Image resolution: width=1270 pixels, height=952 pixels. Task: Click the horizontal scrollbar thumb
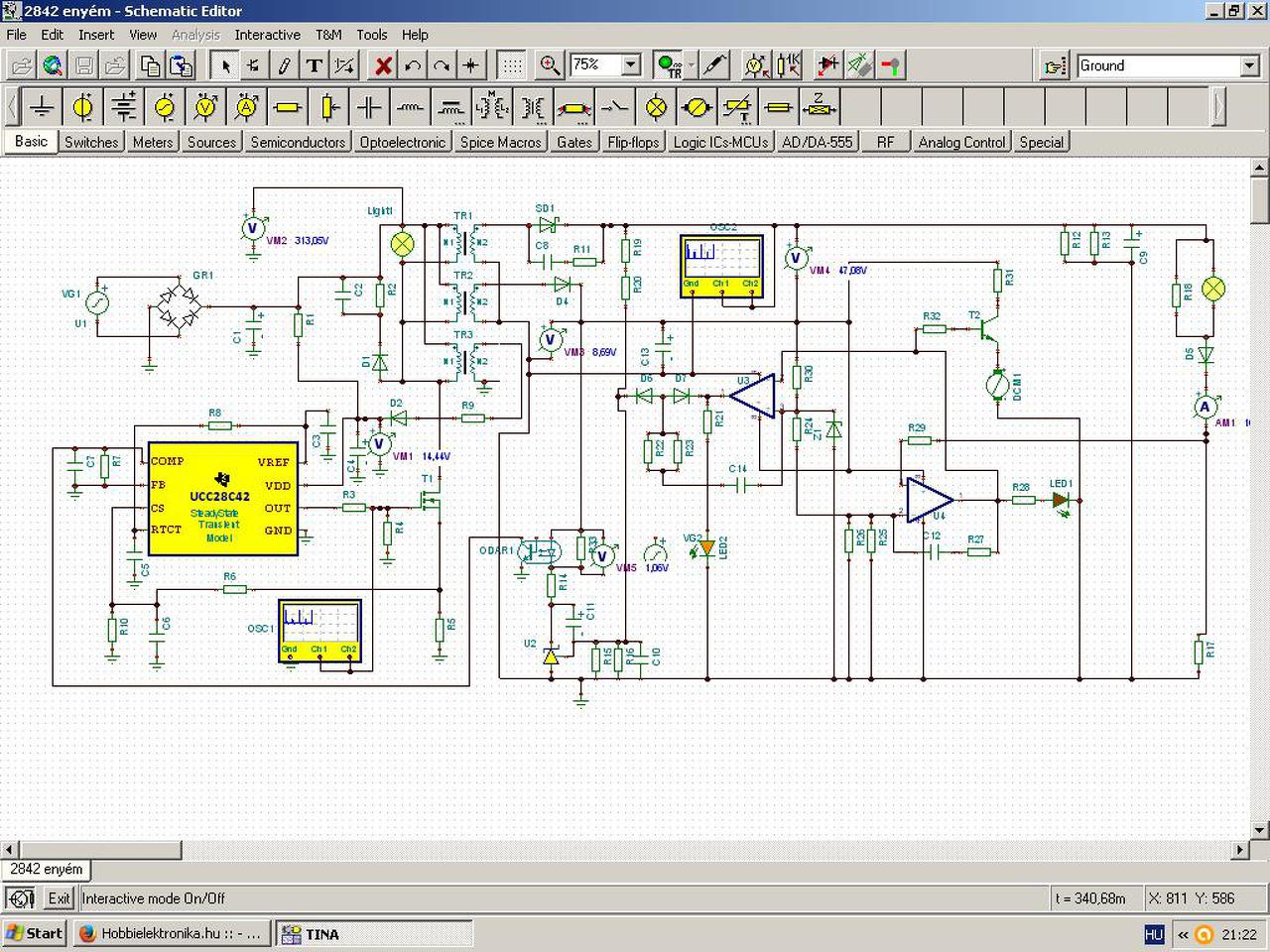(x=100, y=850)
